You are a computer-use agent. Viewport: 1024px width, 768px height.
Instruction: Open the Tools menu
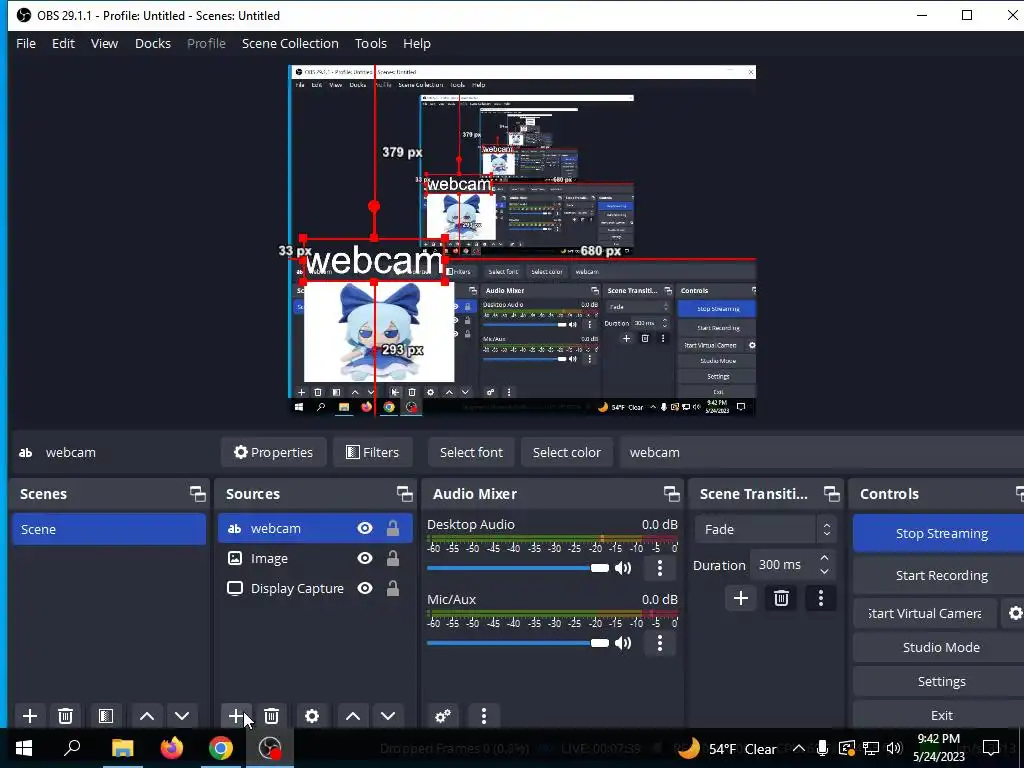coord(371,43)
